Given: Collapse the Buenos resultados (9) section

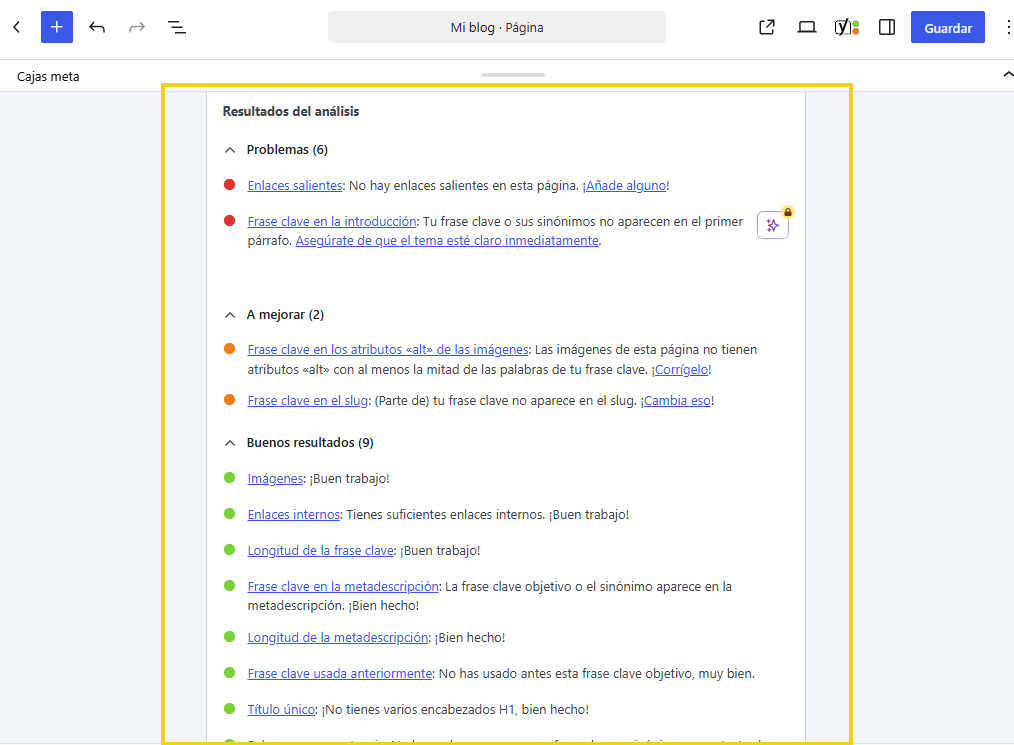Looking at the screenshot, I should point(230,443).
